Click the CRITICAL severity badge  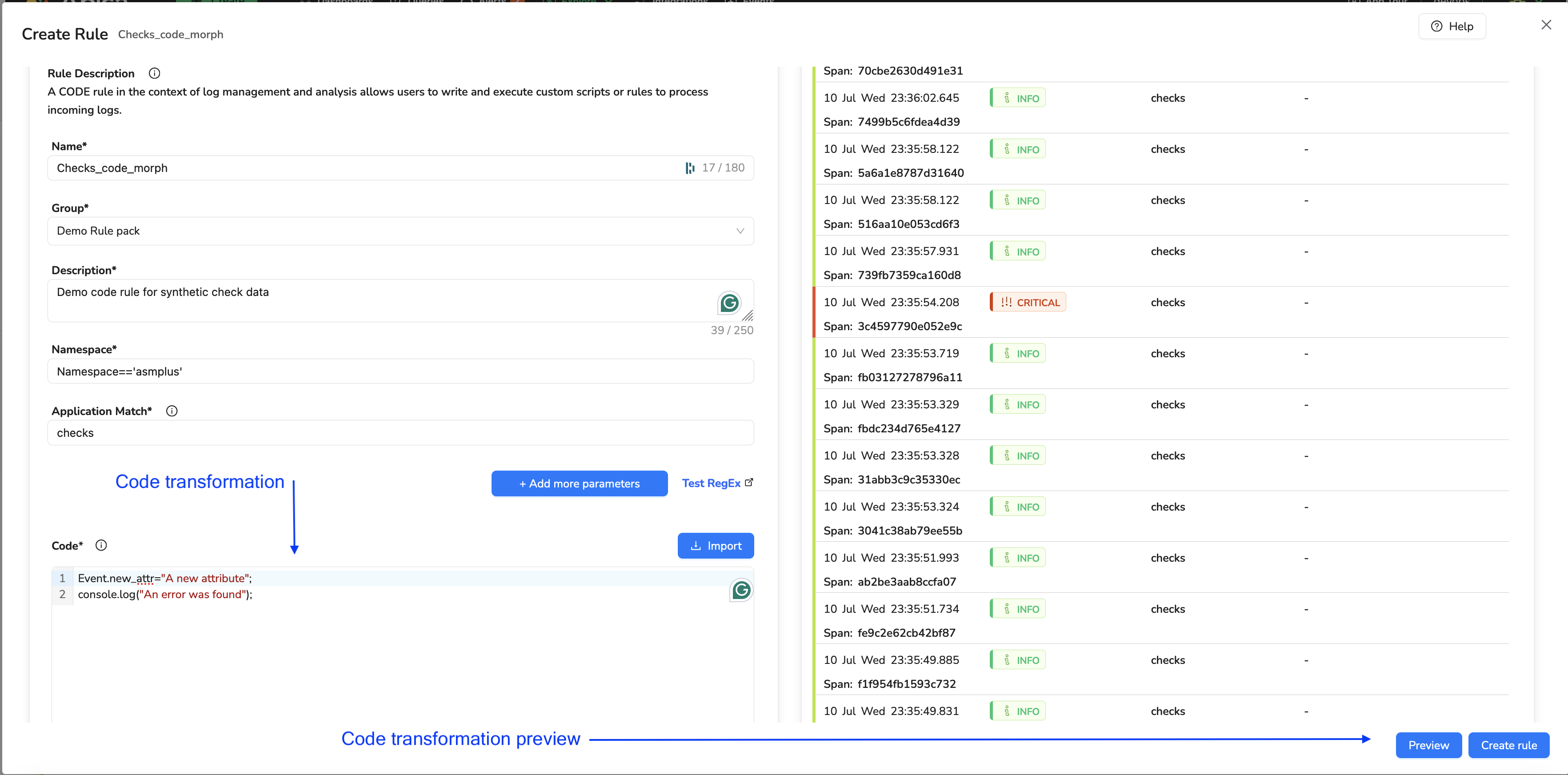tap(1028, 303)
